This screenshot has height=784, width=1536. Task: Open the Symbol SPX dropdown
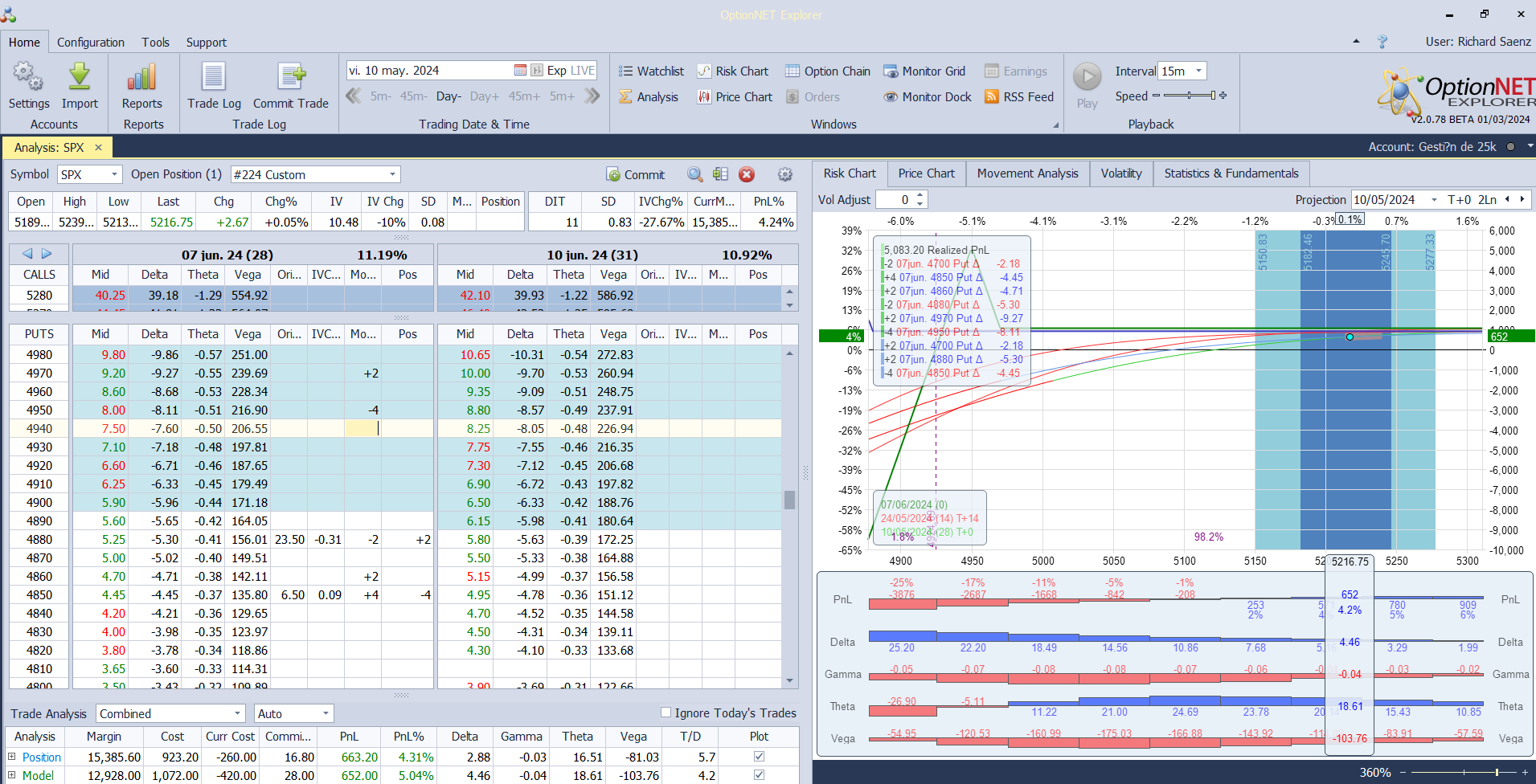(115, 174)
